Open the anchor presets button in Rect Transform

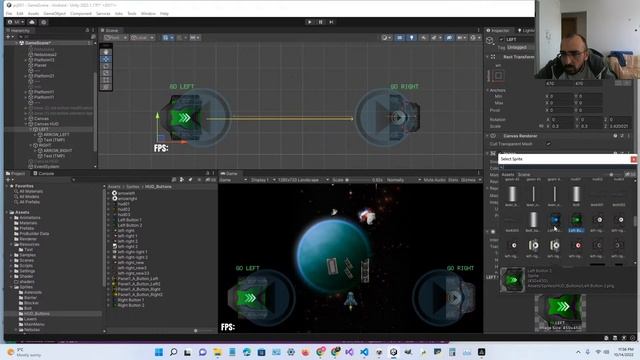(498, 76)
